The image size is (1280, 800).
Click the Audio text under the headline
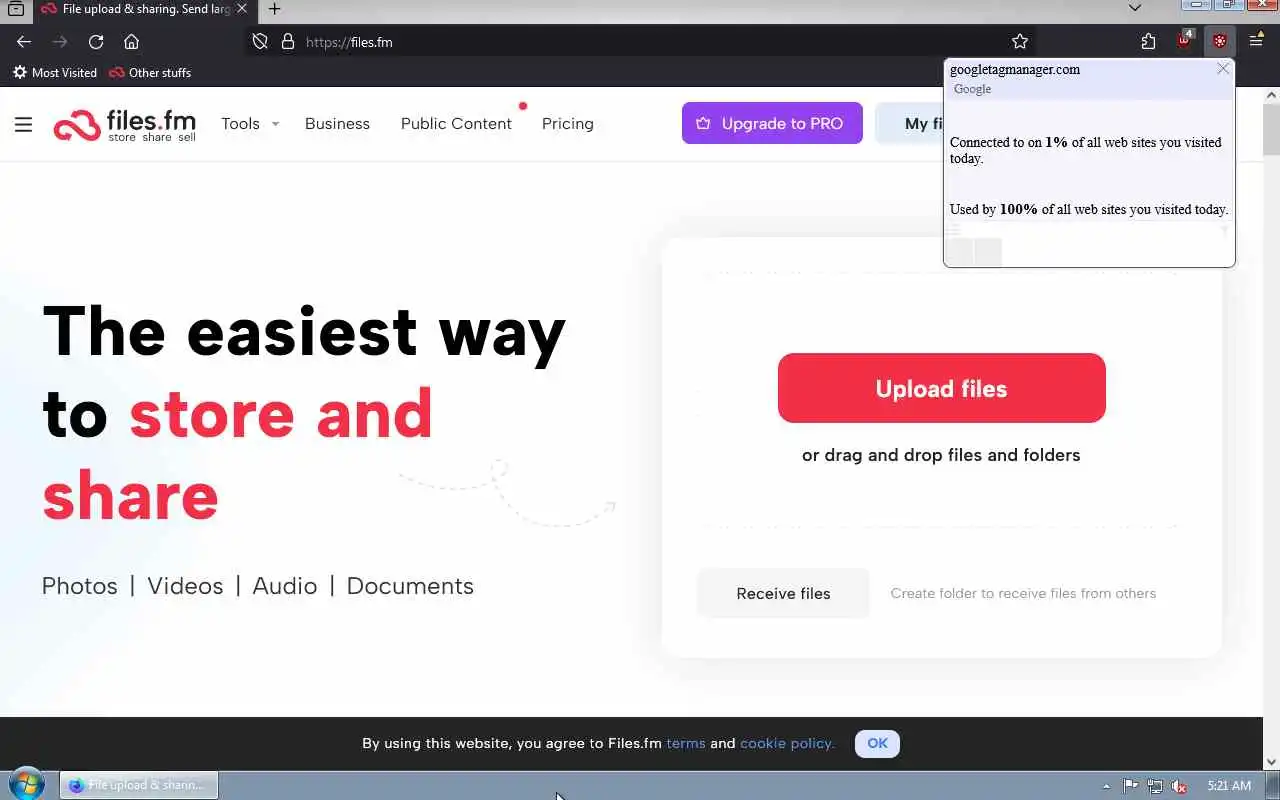285,586
